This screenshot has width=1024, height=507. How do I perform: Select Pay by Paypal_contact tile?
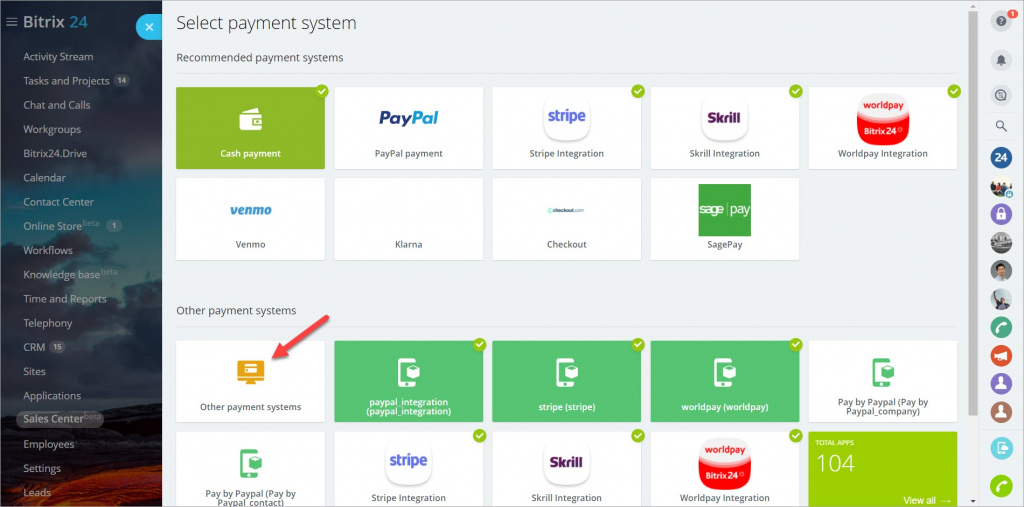coord(250,468)
